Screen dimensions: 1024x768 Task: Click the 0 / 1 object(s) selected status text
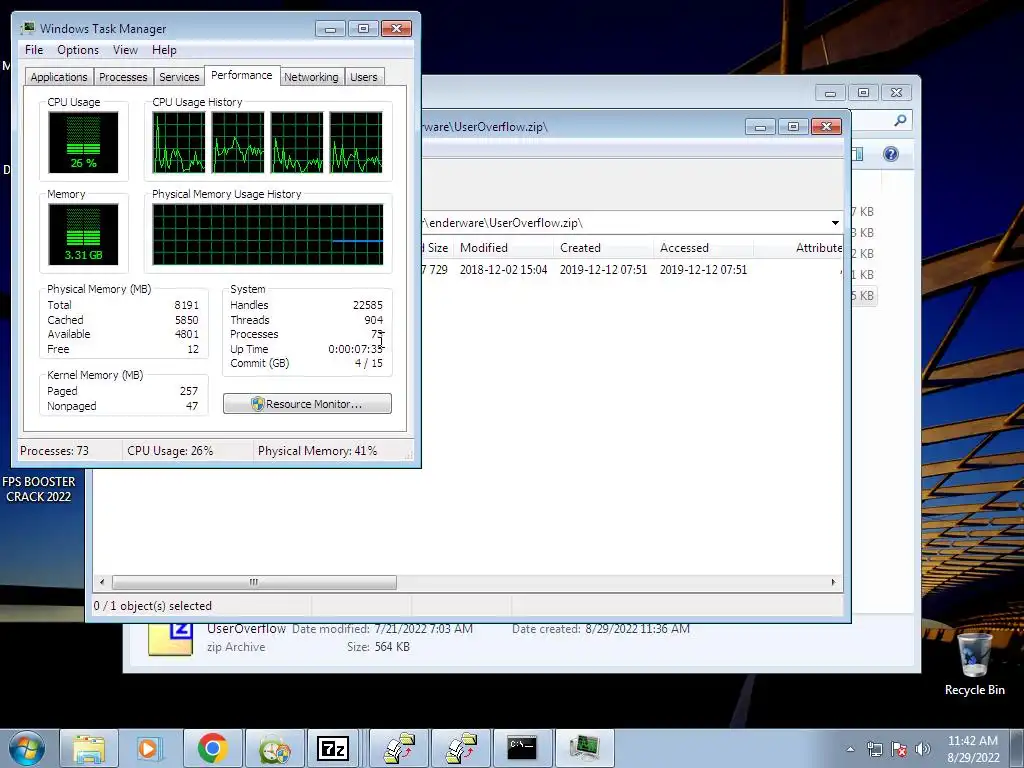pos(153,606)
